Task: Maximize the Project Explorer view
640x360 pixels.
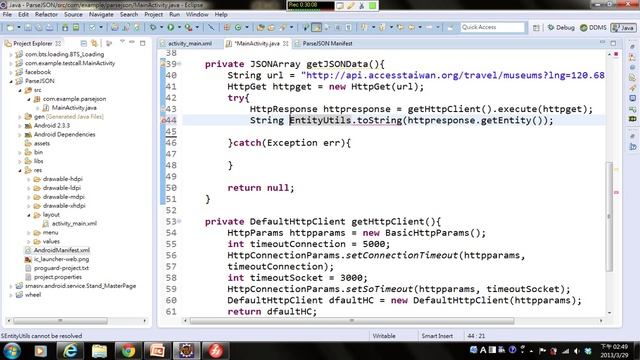Action: [x=142, y=43]
